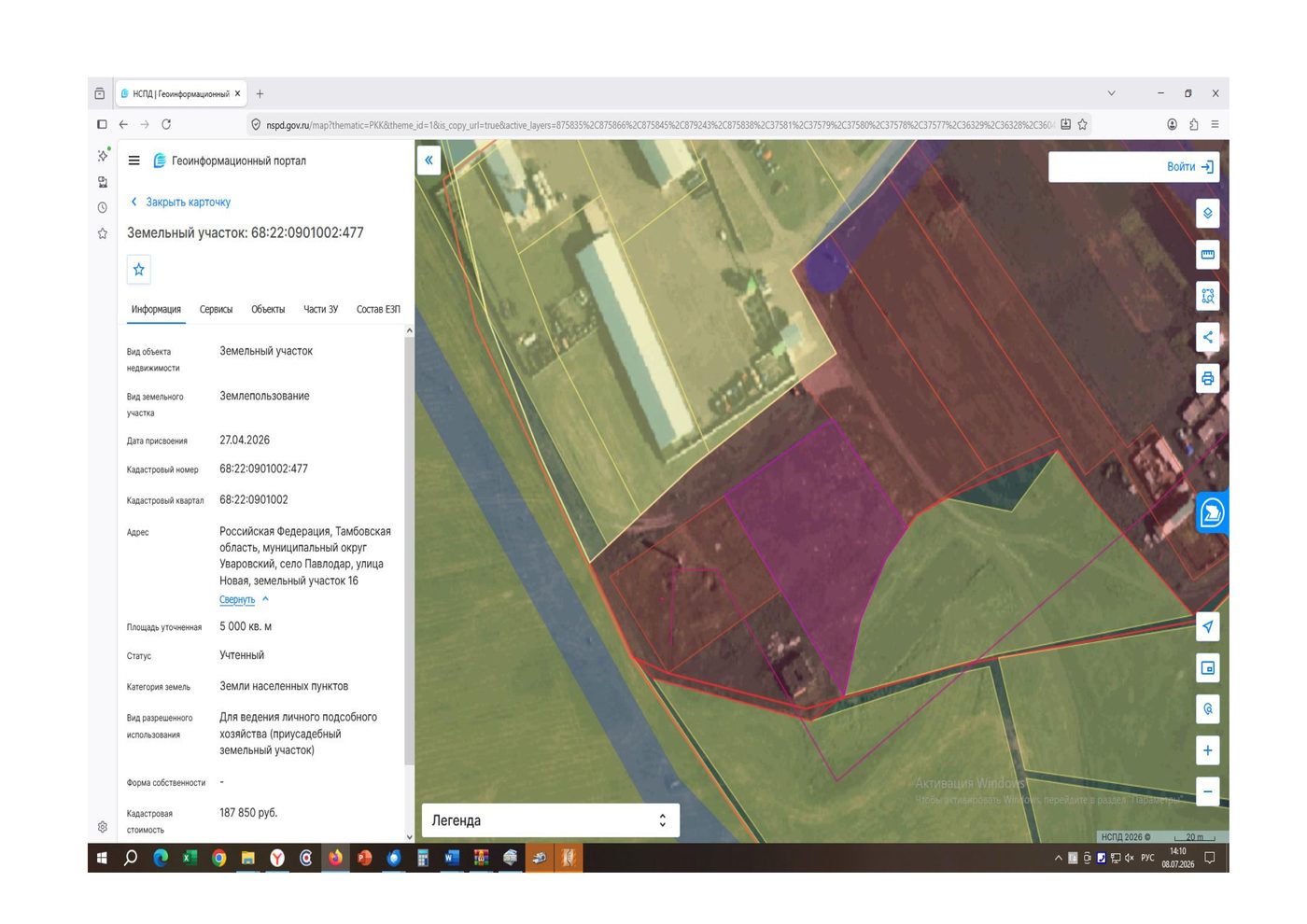The width and height of the screenshot is (1307, 924).
Task: Collapse the address via the Свернуть chevron
Action: (x=265, y=599)
